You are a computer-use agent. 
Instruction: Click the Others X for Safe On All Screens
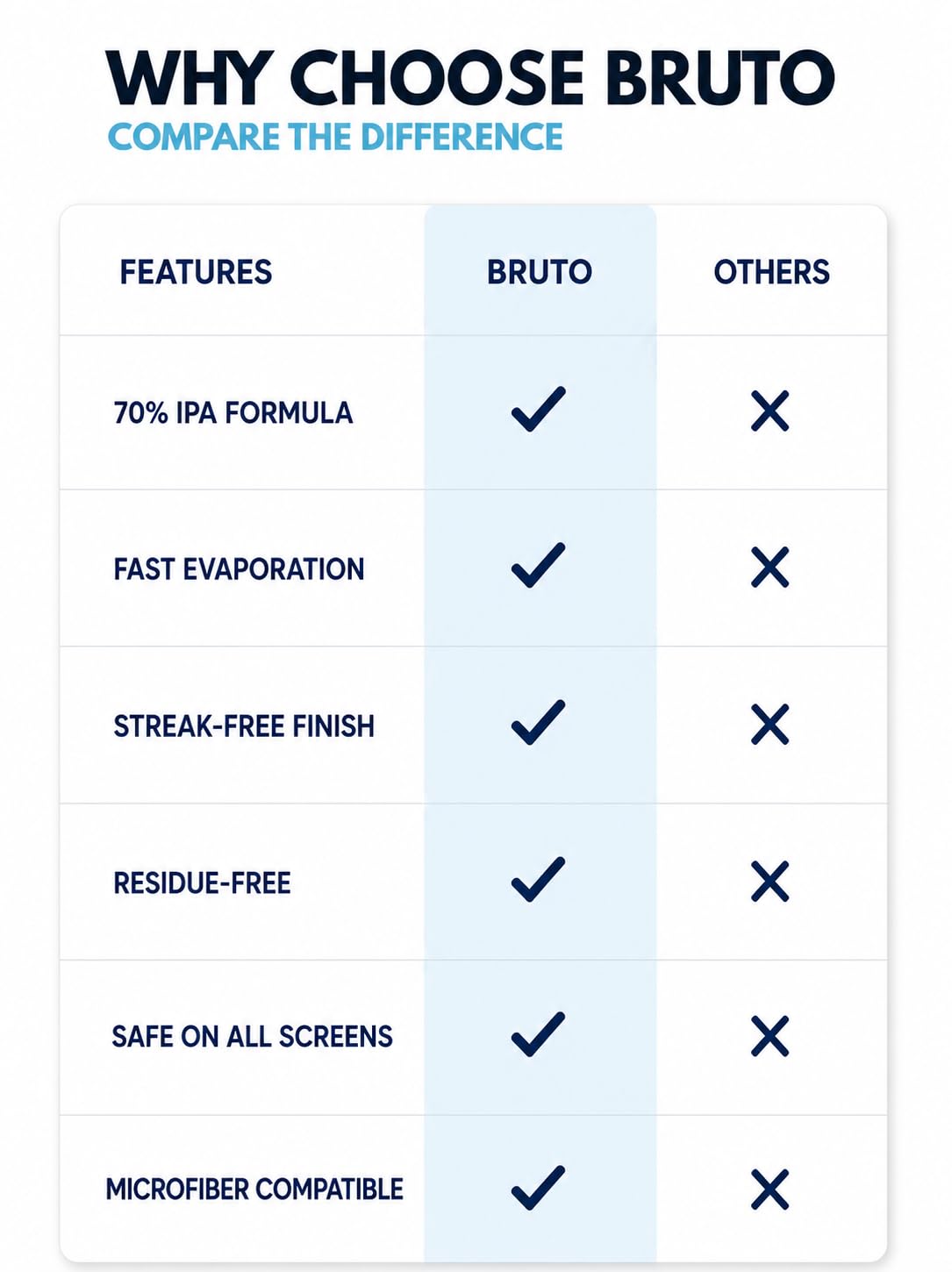[x=770, y=1036]
